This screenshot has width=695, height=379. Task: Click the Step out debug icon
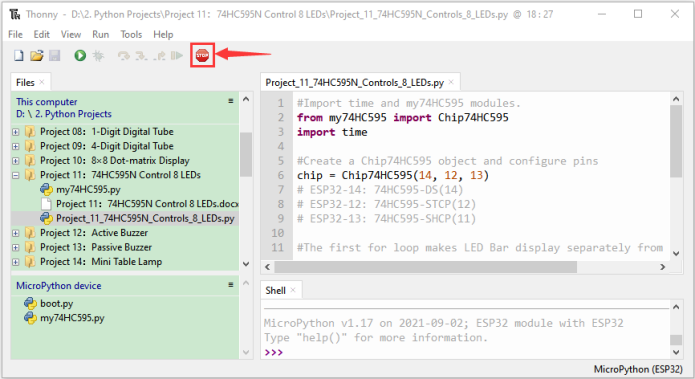click(160, 55)
